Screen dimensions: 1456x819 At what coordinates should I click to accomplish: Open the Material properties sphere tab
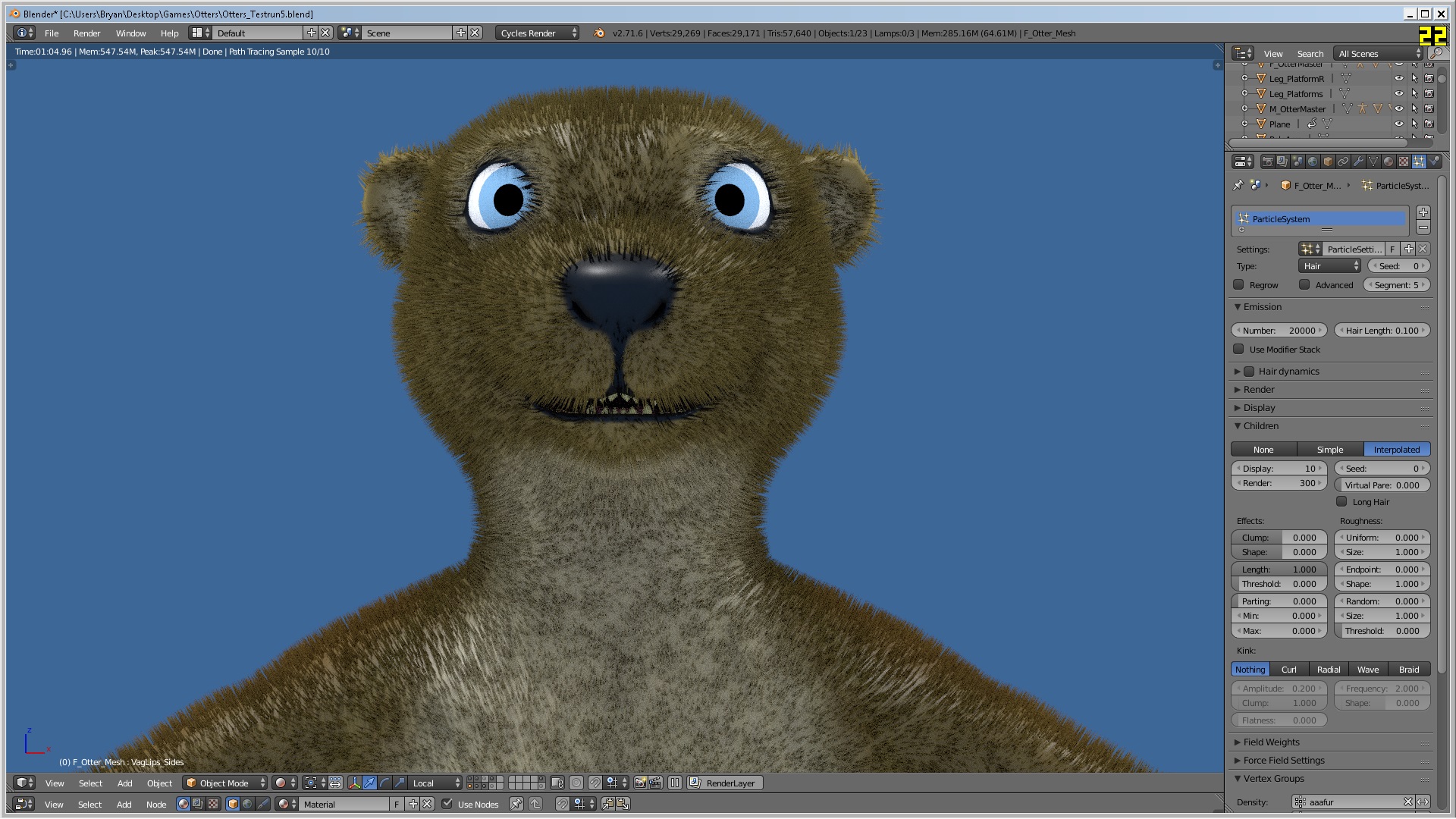click(x=1389, y=162)
